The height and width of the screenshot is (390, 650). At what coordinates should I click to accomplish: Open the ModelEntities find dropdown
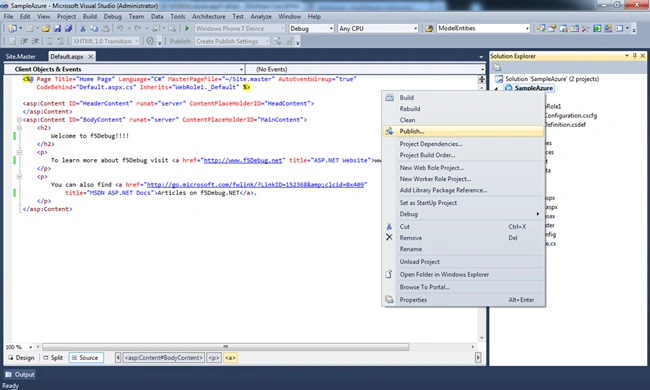pos(527,28)
